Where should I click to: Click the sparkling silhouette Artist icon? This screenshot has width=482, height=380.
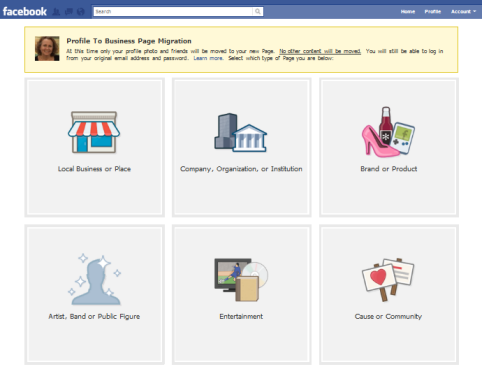[95, 280]
